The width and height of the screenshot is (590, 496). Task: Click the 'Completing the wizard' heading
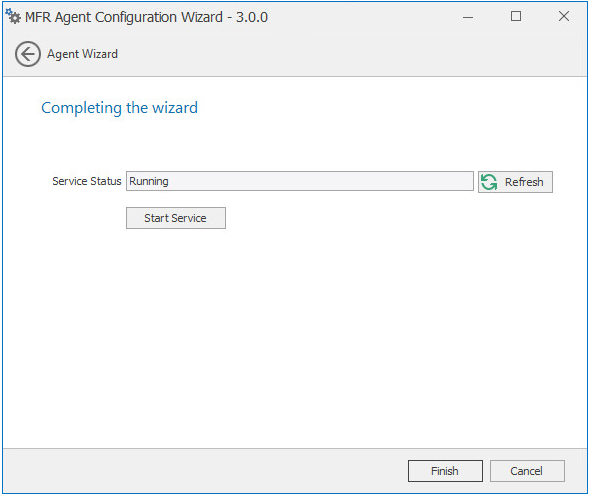(119, 108)
